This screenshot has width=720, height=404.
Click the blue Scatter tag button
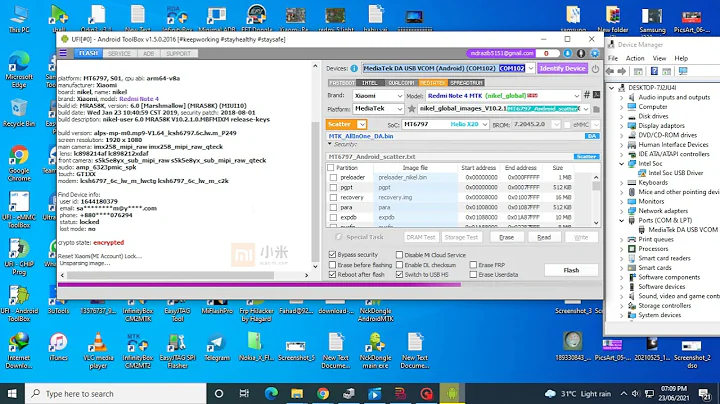point(586,157)
